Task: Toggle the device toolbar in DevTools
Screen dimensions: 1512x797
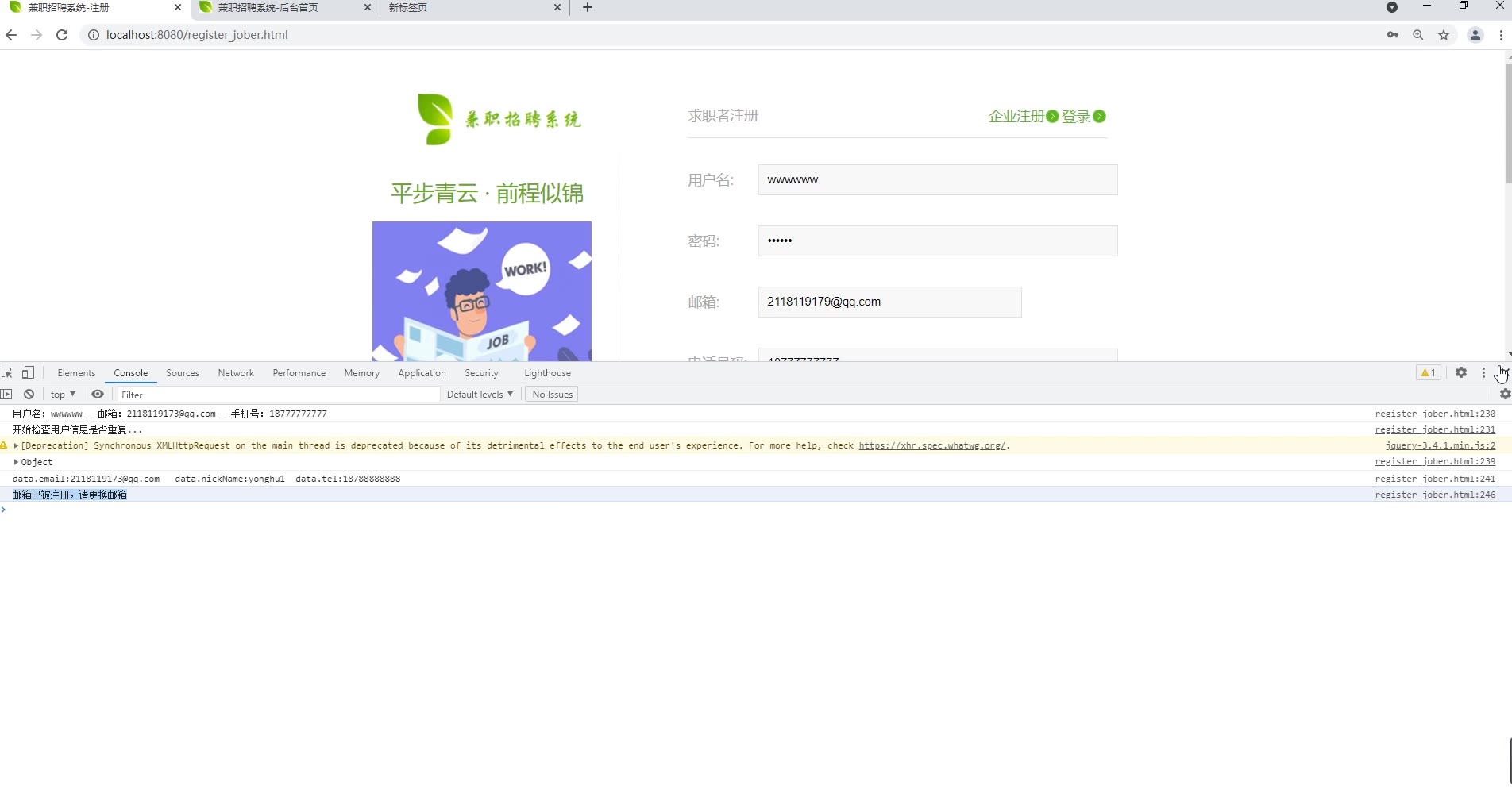Action: (28, 373)
